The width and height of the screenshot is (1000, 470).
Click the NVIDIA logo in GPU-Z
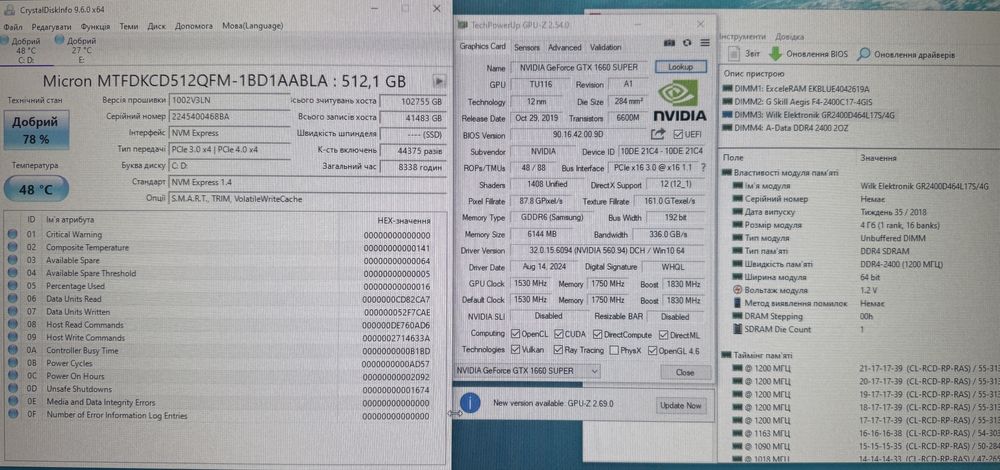(x=679, y=100)
